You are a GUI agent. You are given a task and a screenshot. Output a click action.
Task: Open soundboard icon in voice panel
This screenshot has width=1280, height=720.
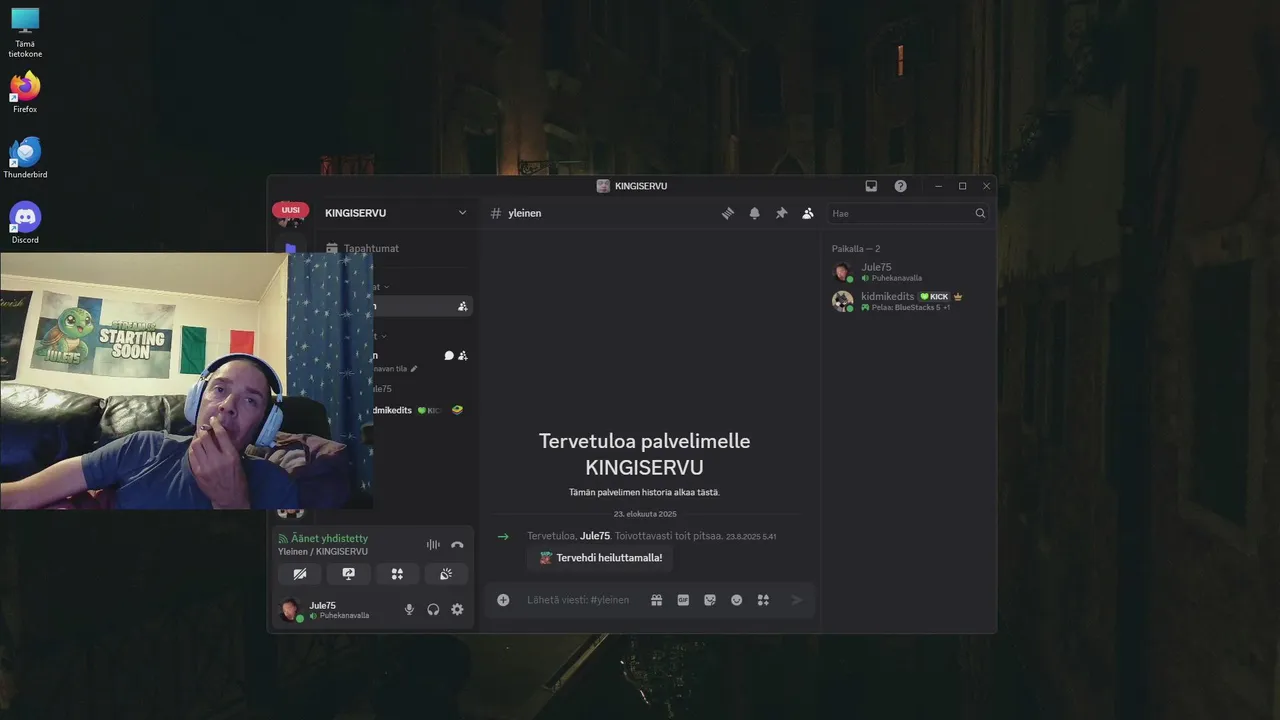coord(446,574)
